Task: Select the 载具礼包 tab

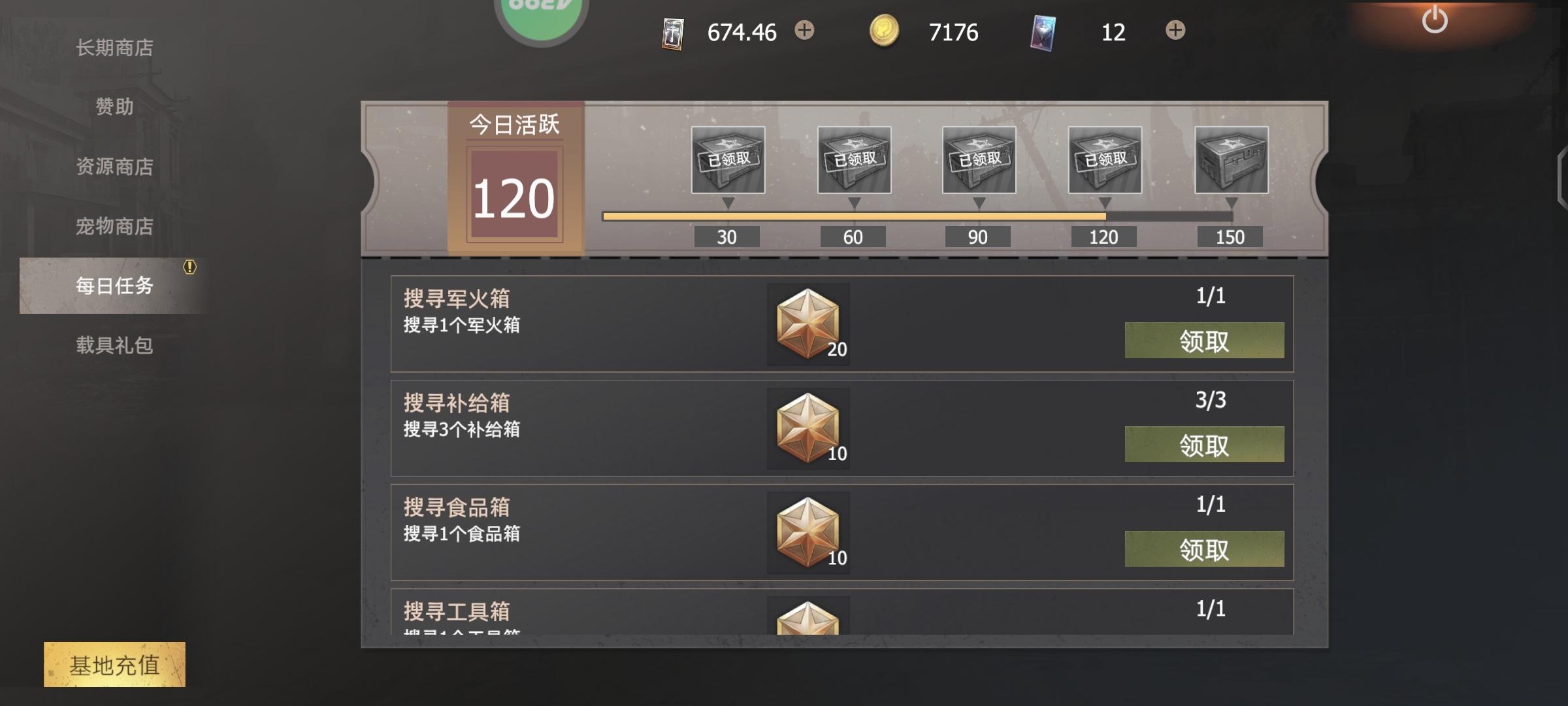Action: pyautogui.click(x=114, y=345)
